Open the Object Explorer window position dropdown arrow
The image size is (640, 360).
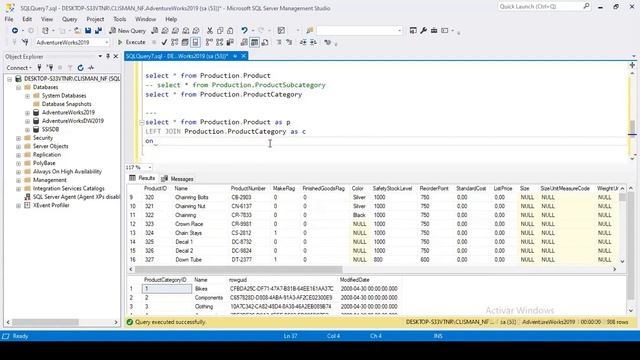click(100, 56)
